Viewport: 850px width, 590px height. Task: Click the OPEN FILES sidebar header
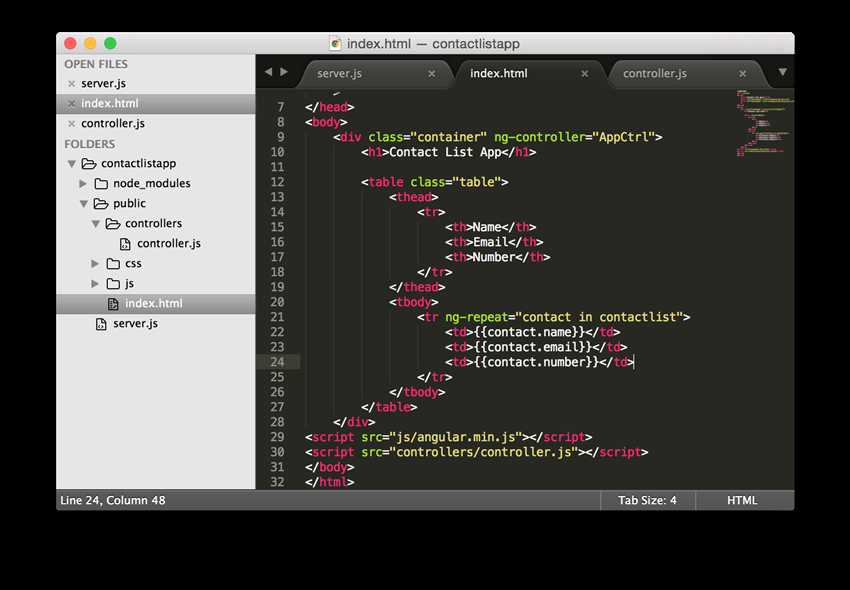(96, 64)
